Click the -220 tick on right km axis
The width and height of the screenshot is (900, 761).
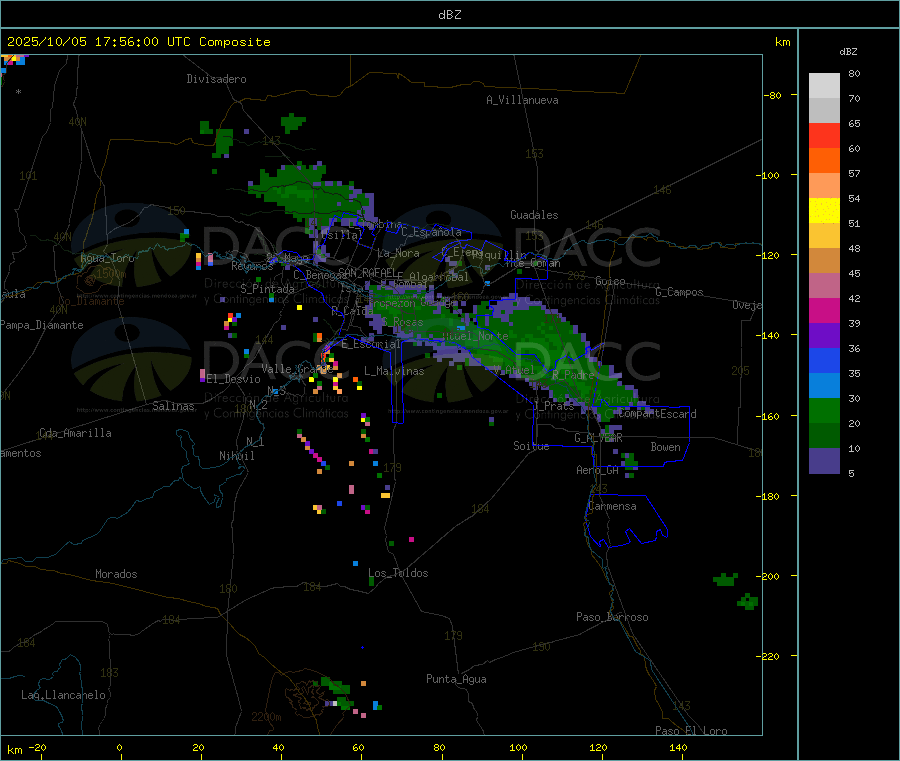[x=767, y=657]
